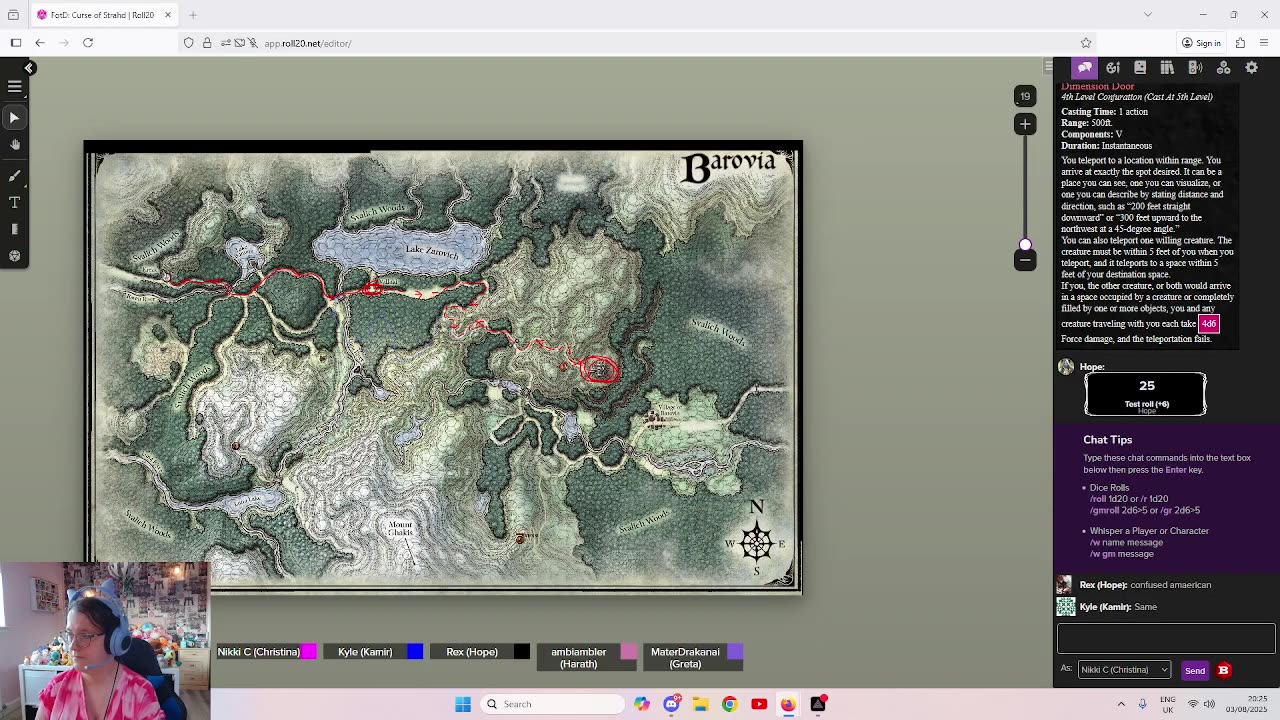Open a new browser tab
1280x720 pixels.
coord(193,15)
